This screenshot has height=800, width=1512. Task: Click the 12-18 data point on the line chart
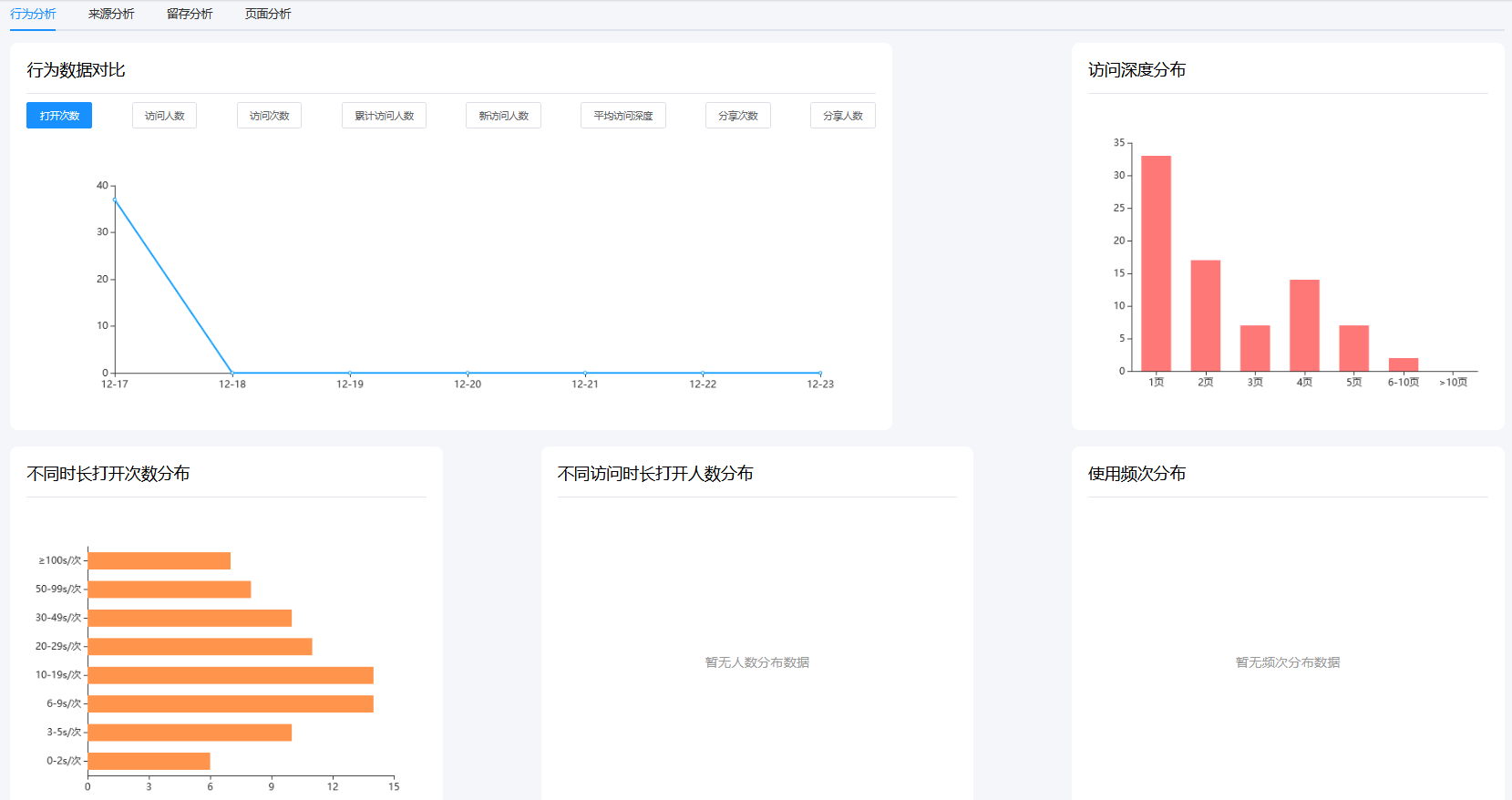232,373
